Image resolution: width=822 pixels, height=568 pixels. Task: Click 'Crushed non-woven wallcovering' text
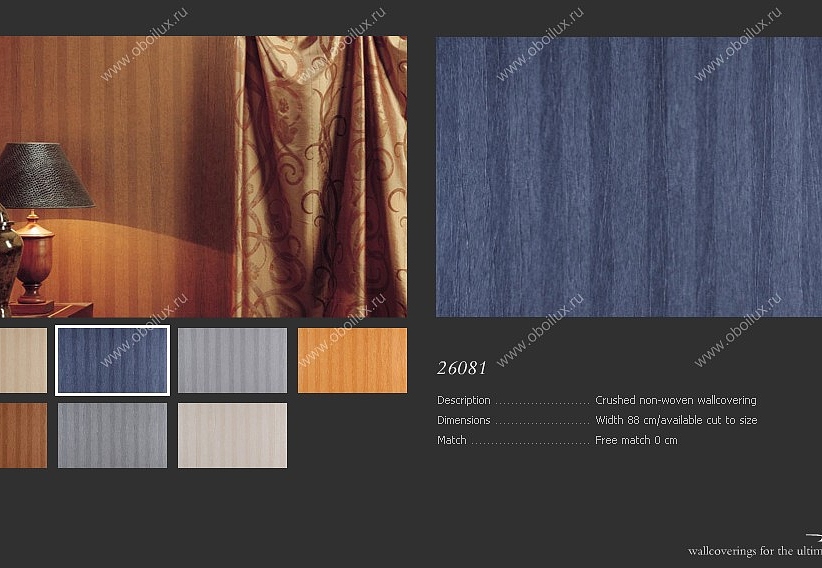(676, 400)
